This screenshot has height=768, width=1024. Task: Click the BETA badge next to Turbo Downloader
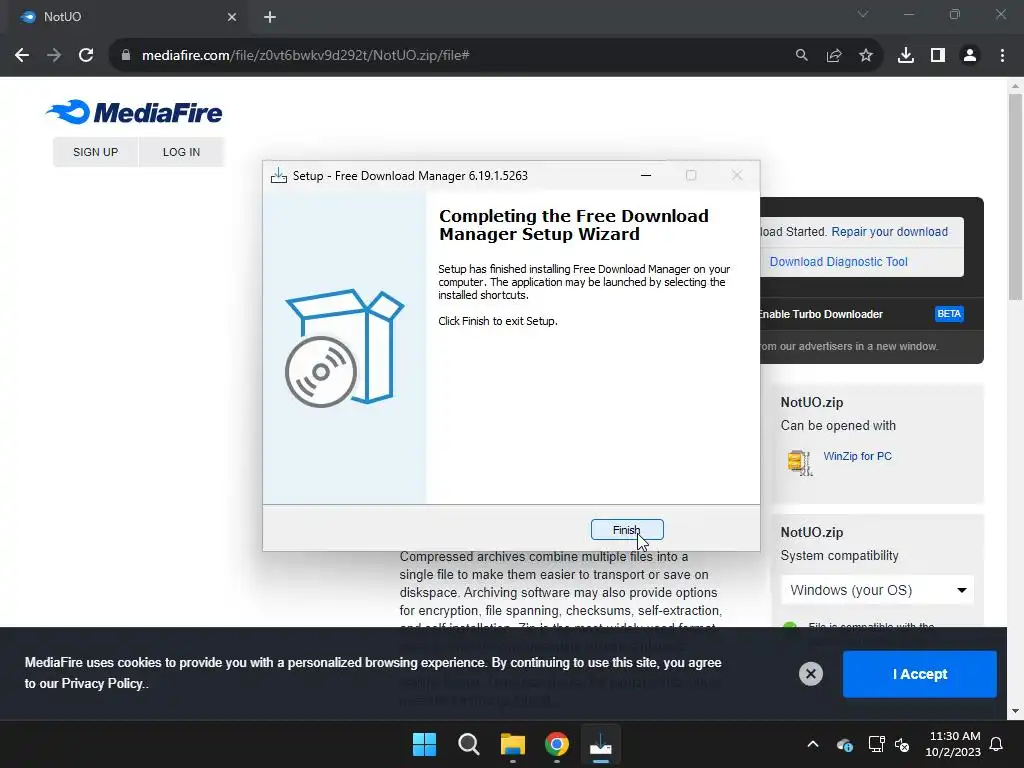click(x=949, y=314)
